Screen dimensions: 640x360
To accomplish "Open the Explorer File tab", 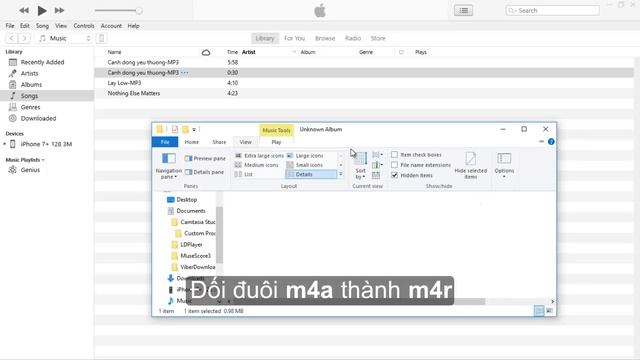I will click(x=165, y=142).
